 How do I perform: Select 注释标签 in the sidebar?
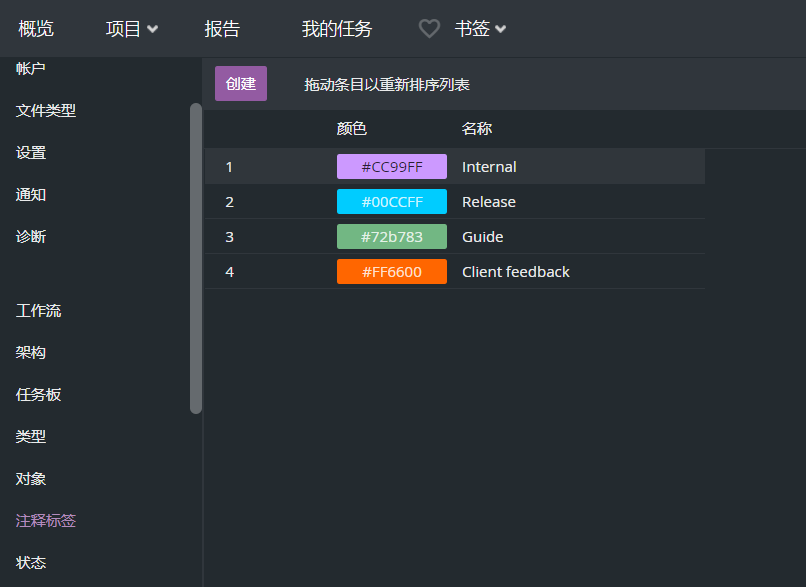pos(46,521)
